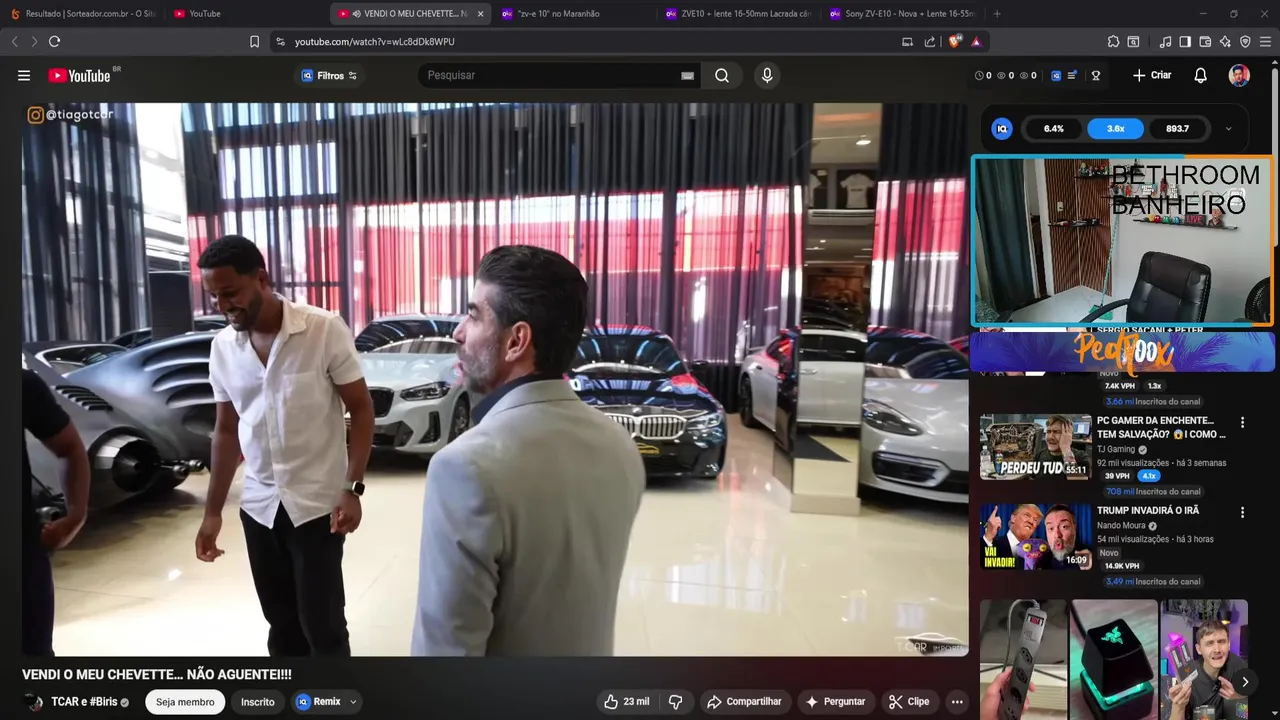Open the Filtros dropdown in header
Image resolution: width=1280 pixels, height=720 pixels.
pyautogui.click(x=329, y=75)
